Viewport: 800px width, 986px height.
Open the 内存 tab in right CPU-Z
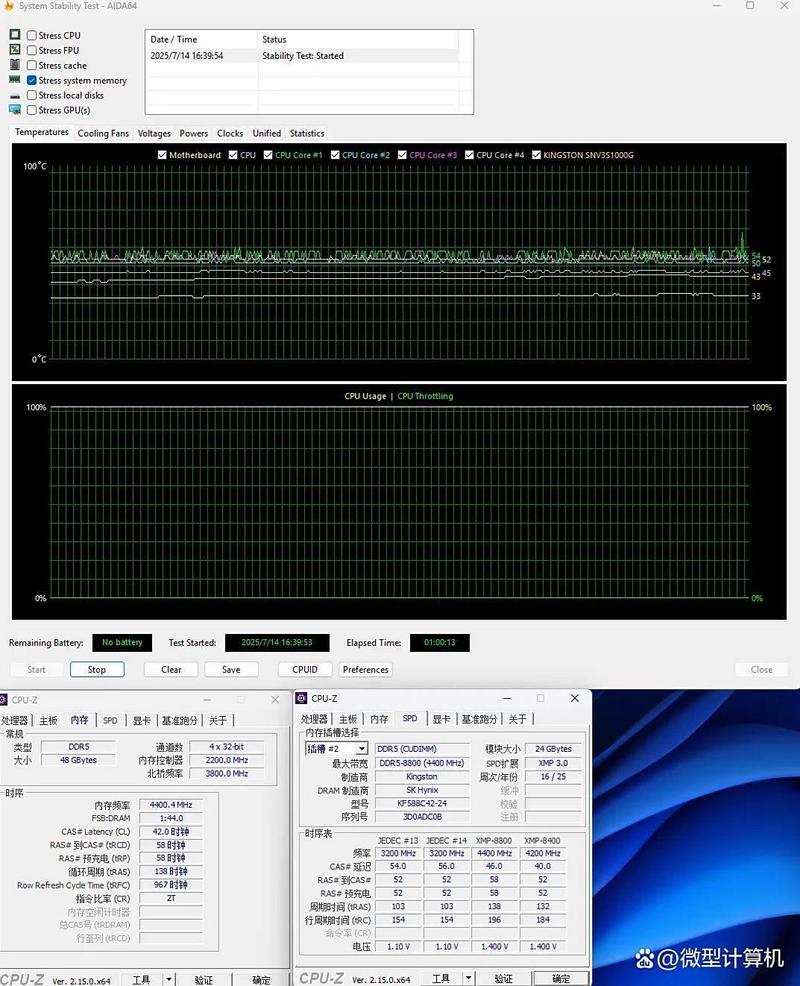(379, 719)
